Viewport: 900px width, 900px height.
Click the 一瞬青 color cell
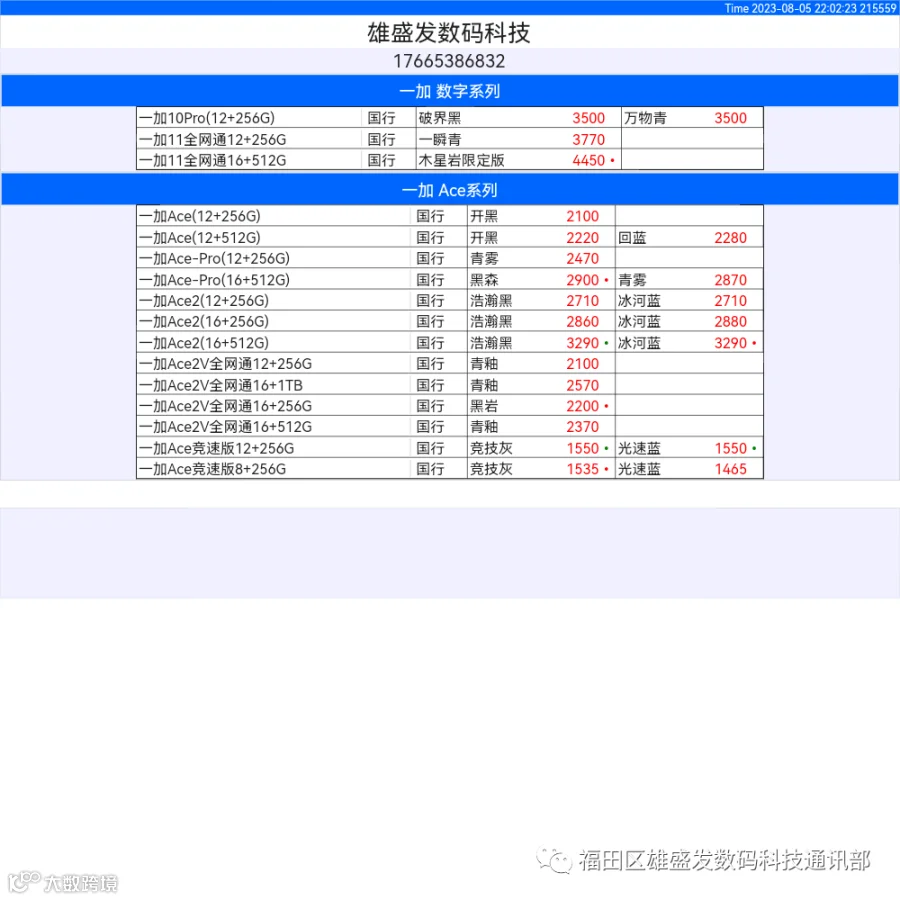440,139
